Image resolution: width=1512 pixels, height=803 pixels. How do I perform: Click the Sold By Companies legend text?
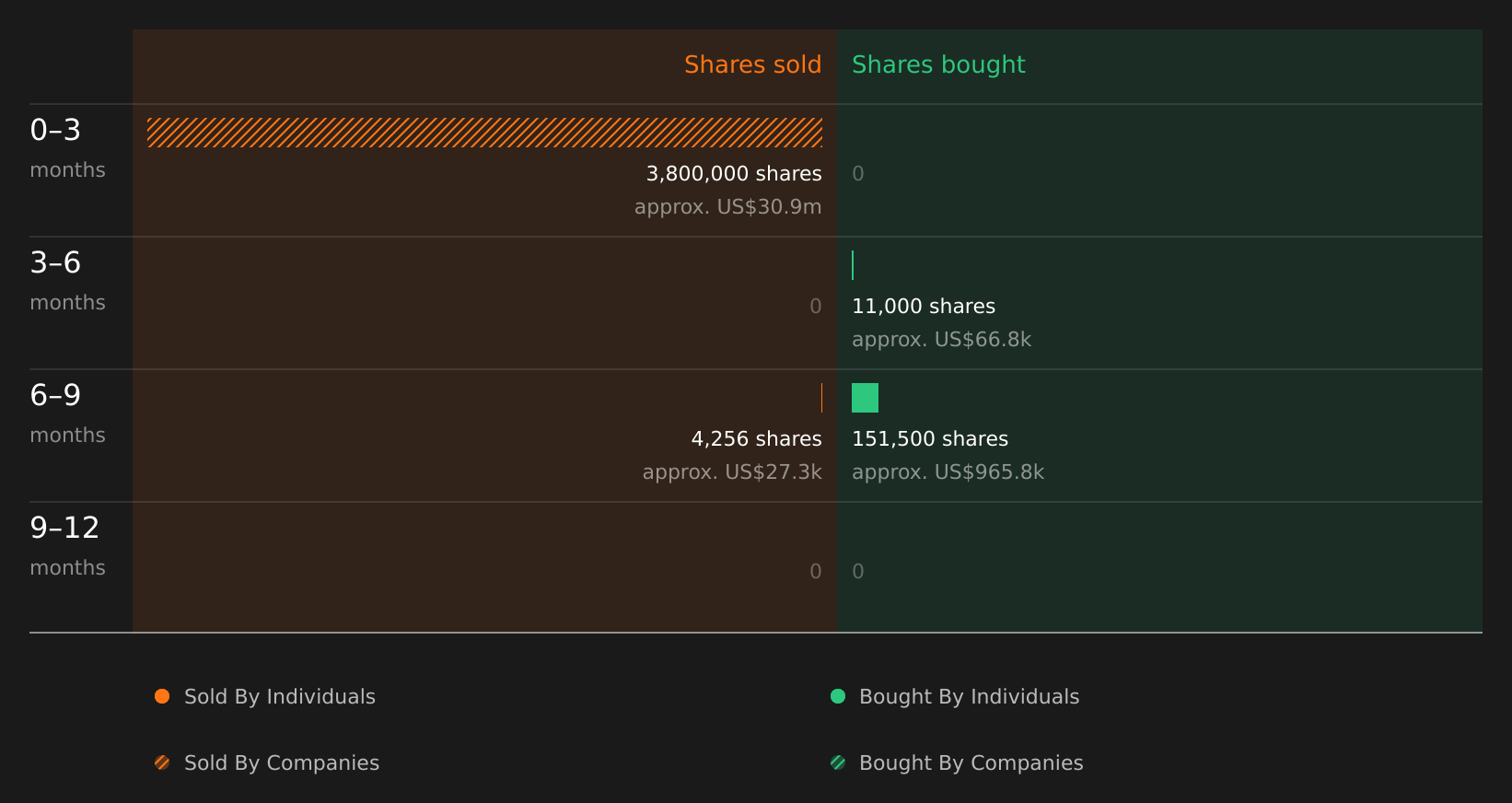tap(282, 762)
